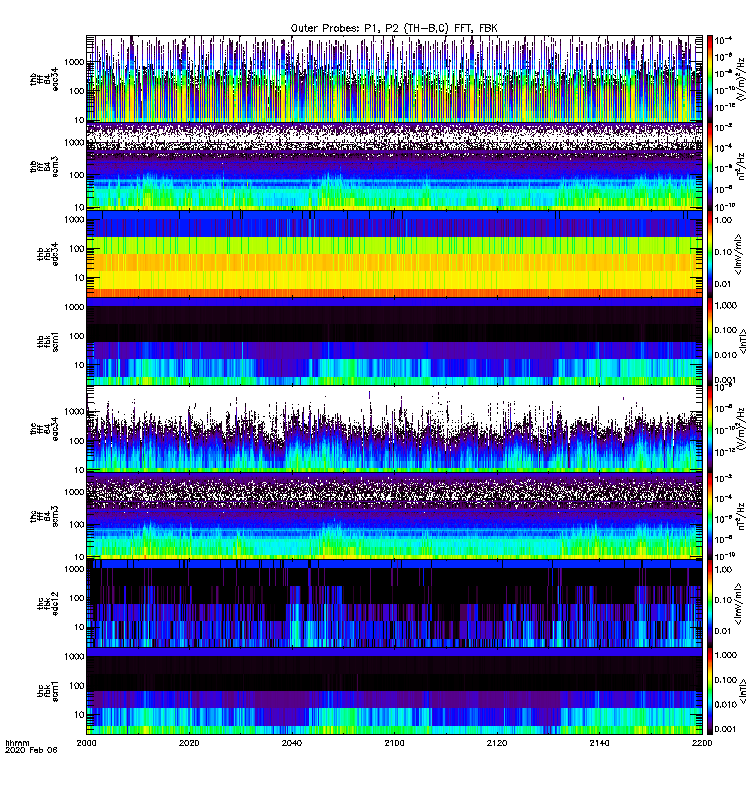Click the nT²/Hz unit label of thc scm3

tap(741, 516)
